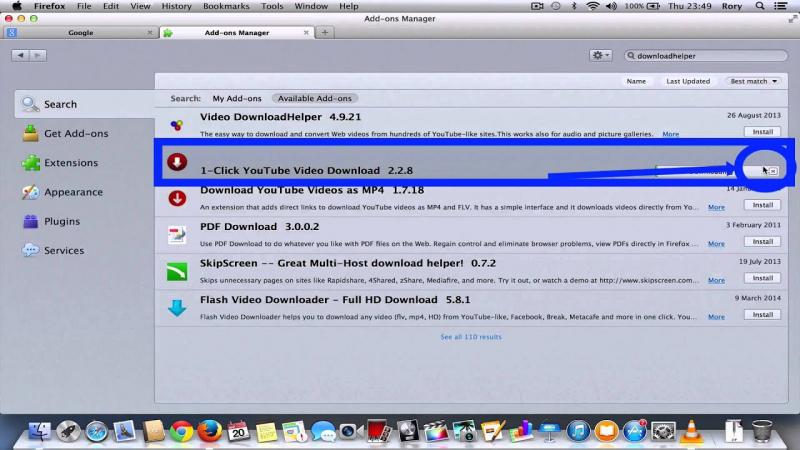
Task: Open VLC from the dock
Action: tap(691, 432)
